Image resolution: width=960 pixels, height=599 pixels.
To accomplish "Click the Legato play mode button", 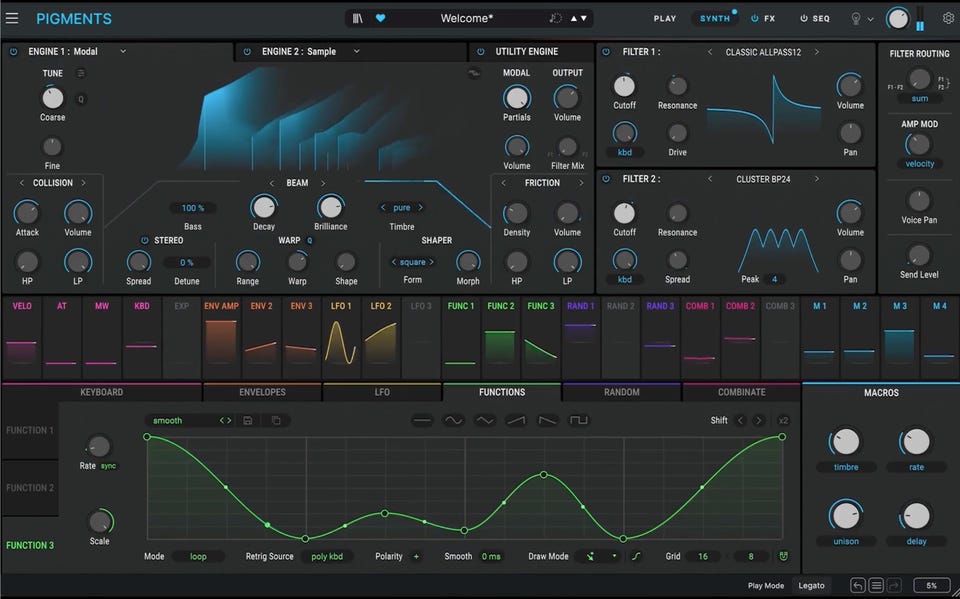I will click(811, 585).
